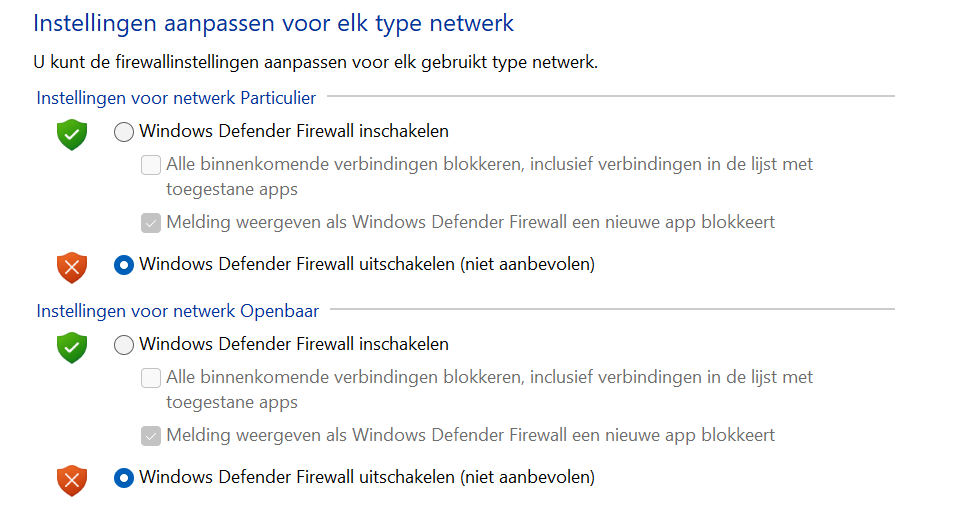The height and width of the screenshot is (524, 967).
Task: Select the 'Firewall inschakelen' radio button for Particulier
Action: pyautogui.click(x=124, y=132)
